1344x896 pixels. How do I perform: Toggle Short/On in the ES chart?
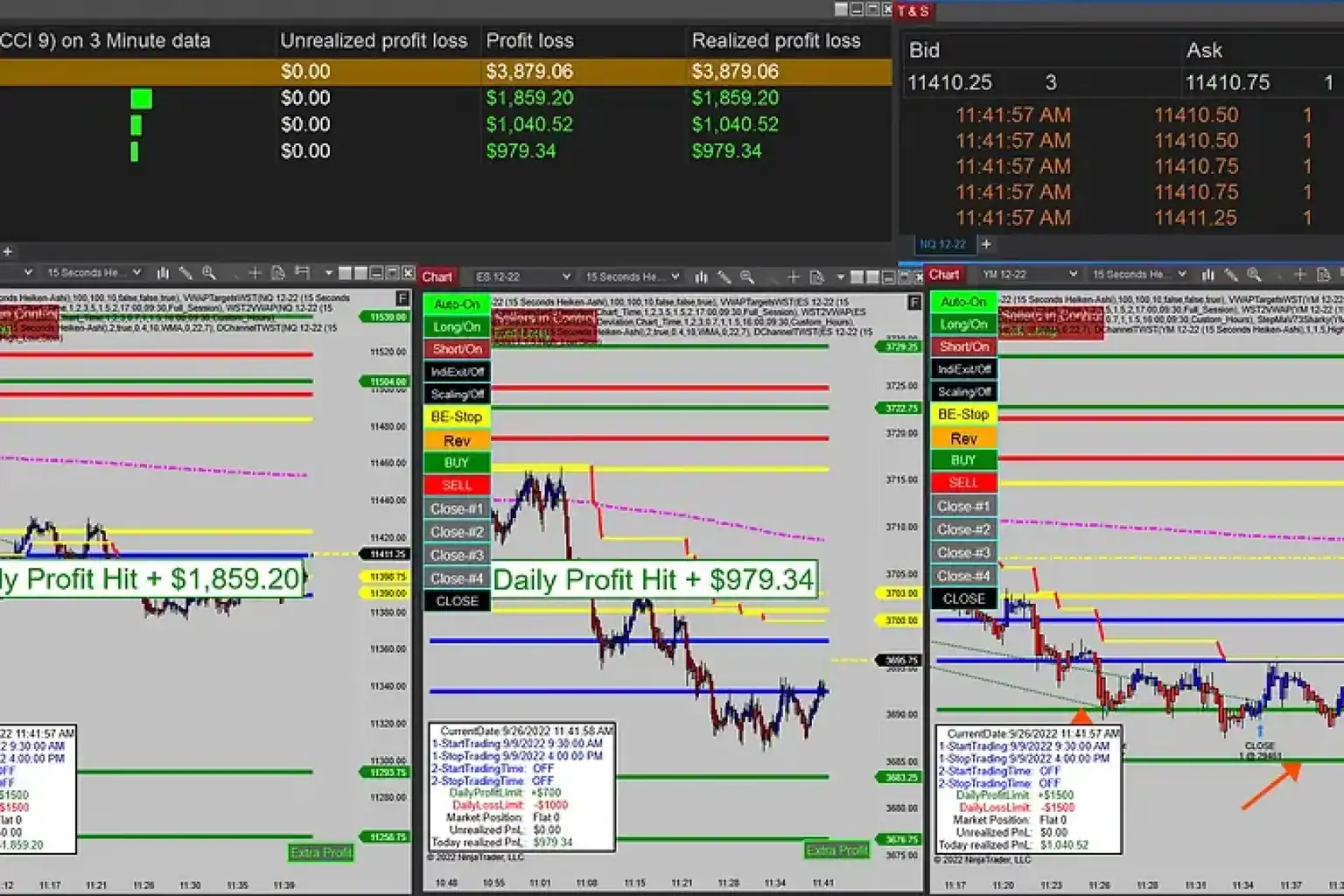point(457,349)
